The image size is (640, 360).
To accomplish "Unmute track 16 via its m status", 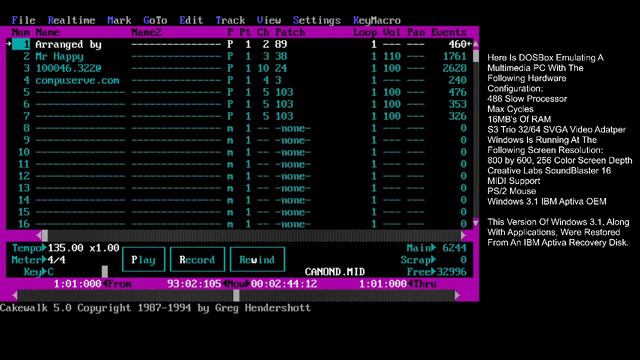I will pos(230,224).
